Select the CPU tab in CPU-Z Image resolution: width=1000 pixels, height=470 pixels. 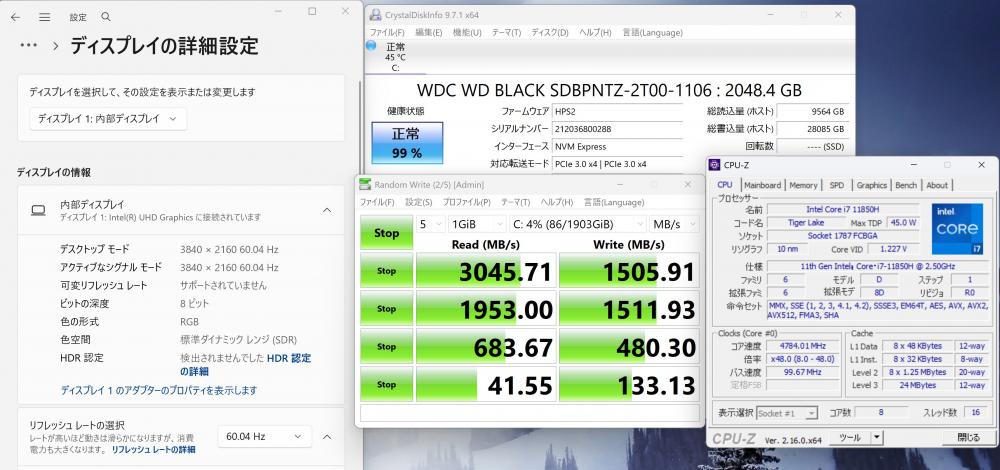725,184
